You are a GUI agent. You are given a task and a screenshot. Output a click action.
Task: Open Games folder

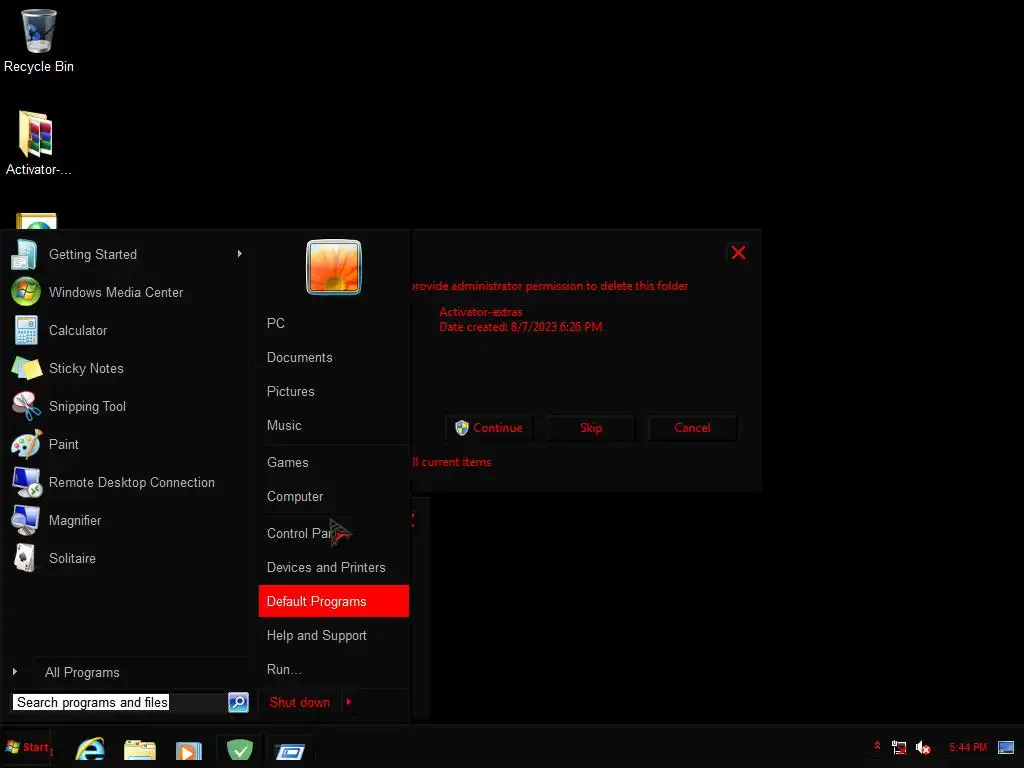[x=334, y=462]
